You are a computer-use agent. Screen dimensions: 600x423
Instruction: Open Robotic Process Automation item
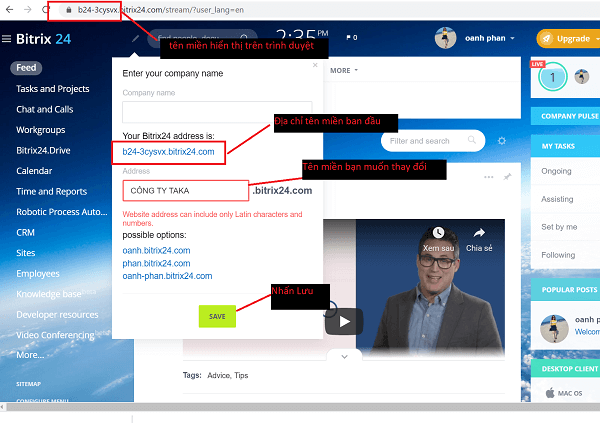coord(62,212)
